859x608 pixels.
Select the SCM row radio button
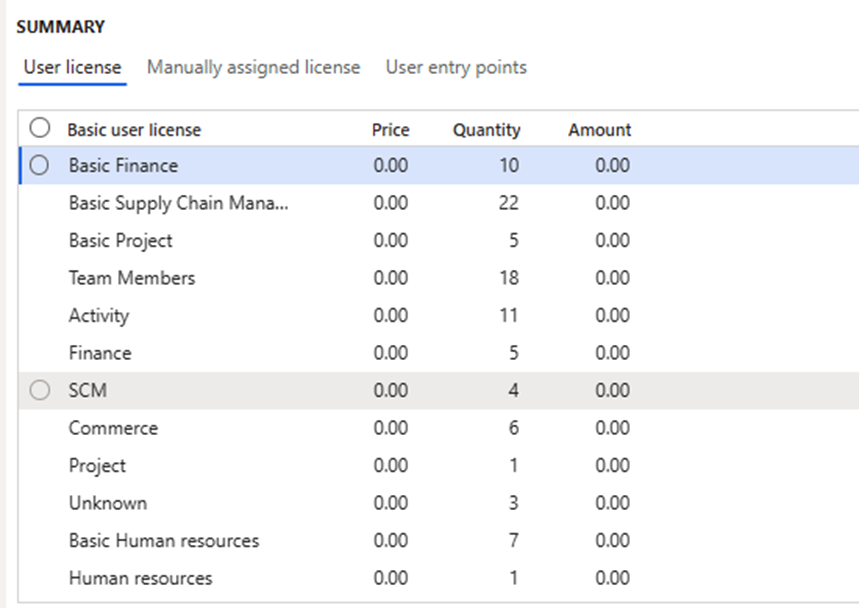(x=40, y=390)
